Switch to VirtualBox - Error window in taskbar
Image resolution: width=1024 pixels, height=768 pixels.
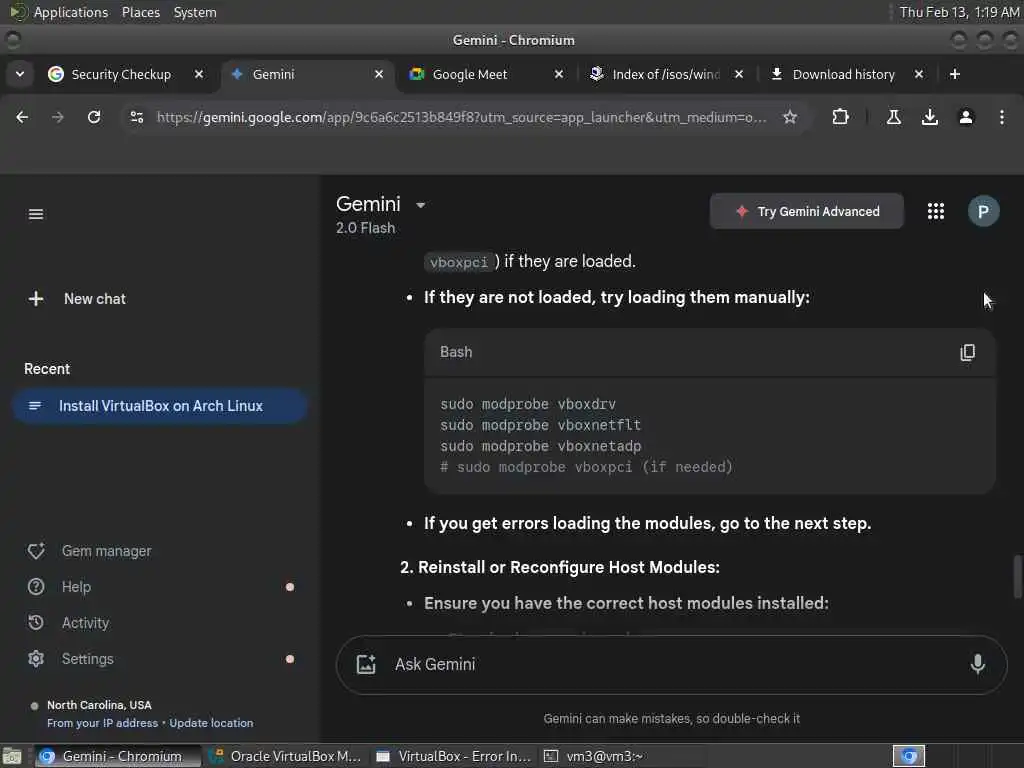pos(455,756)
